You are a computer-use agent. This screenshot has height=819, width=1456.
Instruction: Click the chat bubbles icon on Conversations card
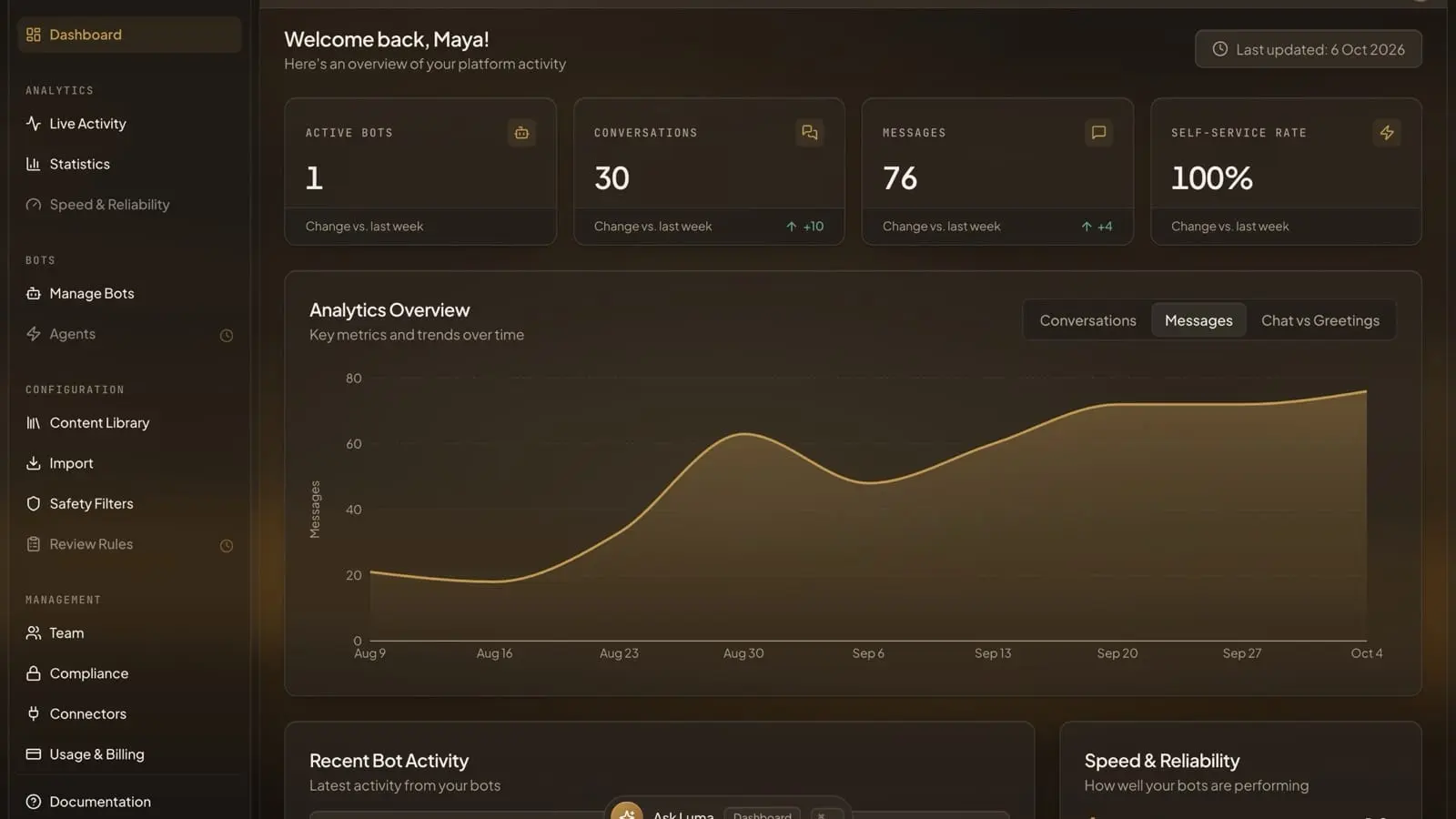(810, 133)
